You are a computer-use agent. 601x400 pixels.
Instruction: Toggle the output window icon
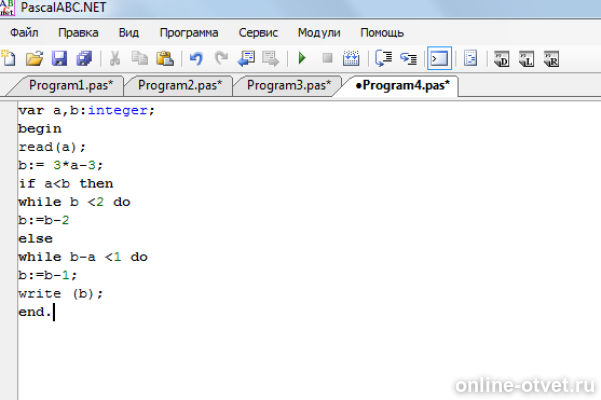point(439,59)
